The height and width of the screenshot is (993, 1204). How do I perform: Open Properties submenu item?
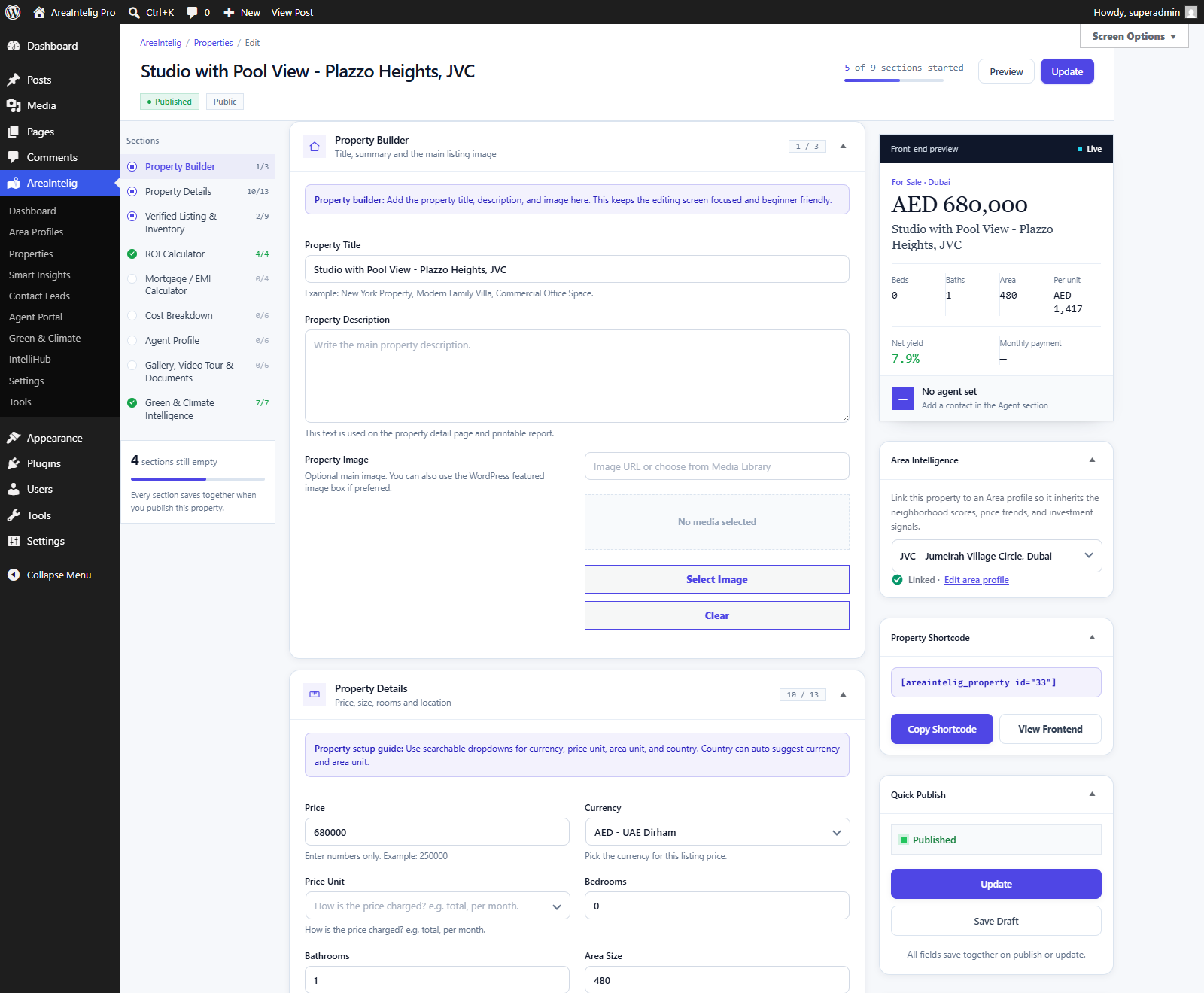tap(31, 254)
